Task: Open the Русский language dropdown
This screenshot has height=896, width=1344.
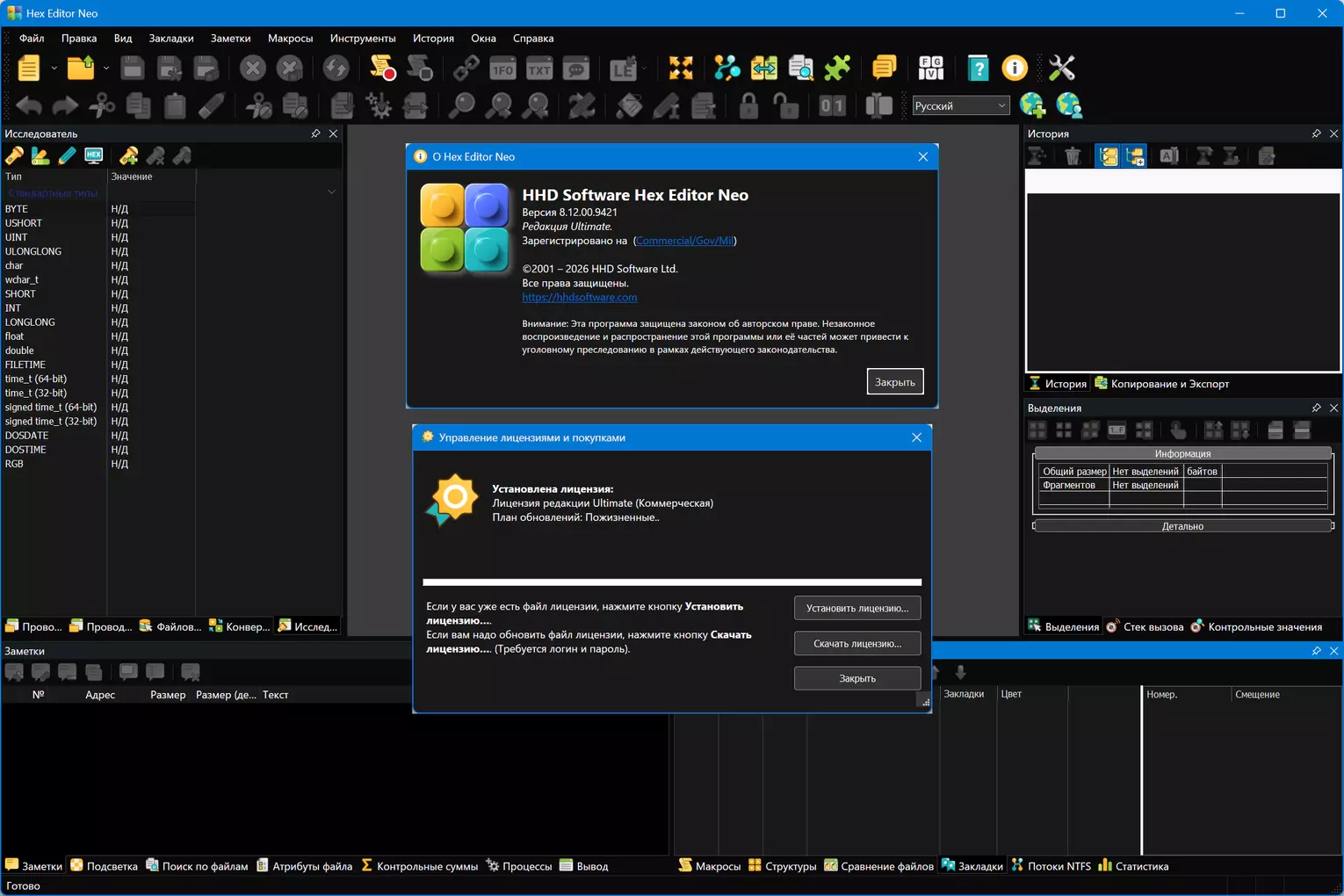Action: pos(960,105)
